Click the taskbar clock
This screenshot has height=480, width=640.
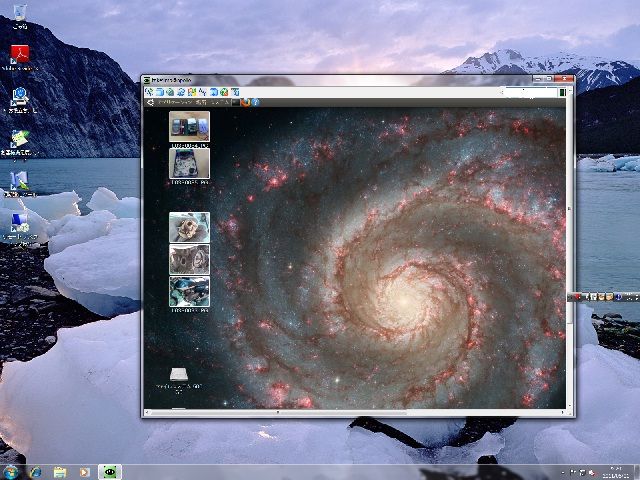618,472
